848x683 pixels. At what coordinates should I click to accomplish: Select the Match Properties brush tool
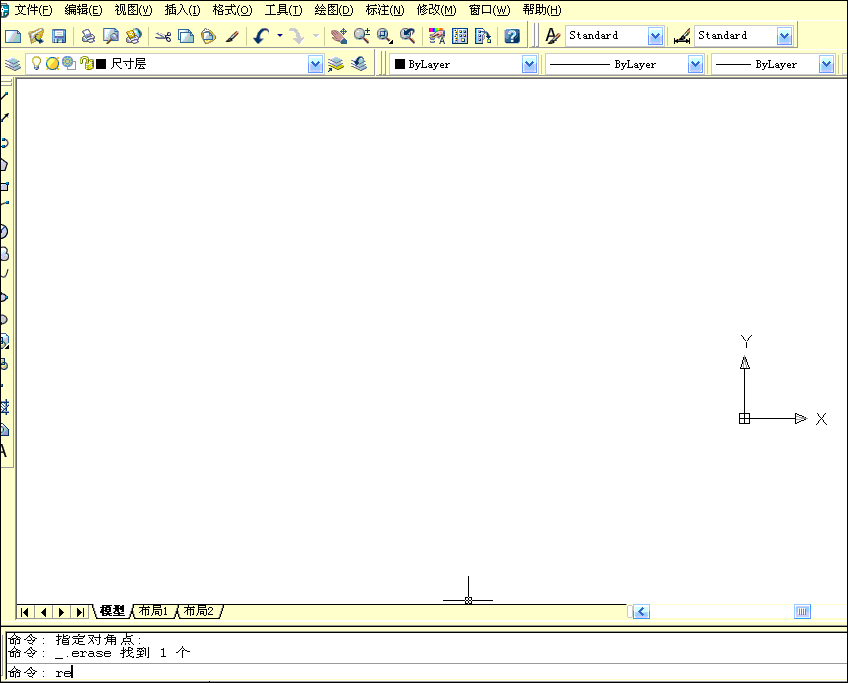(x=232, y=36)
